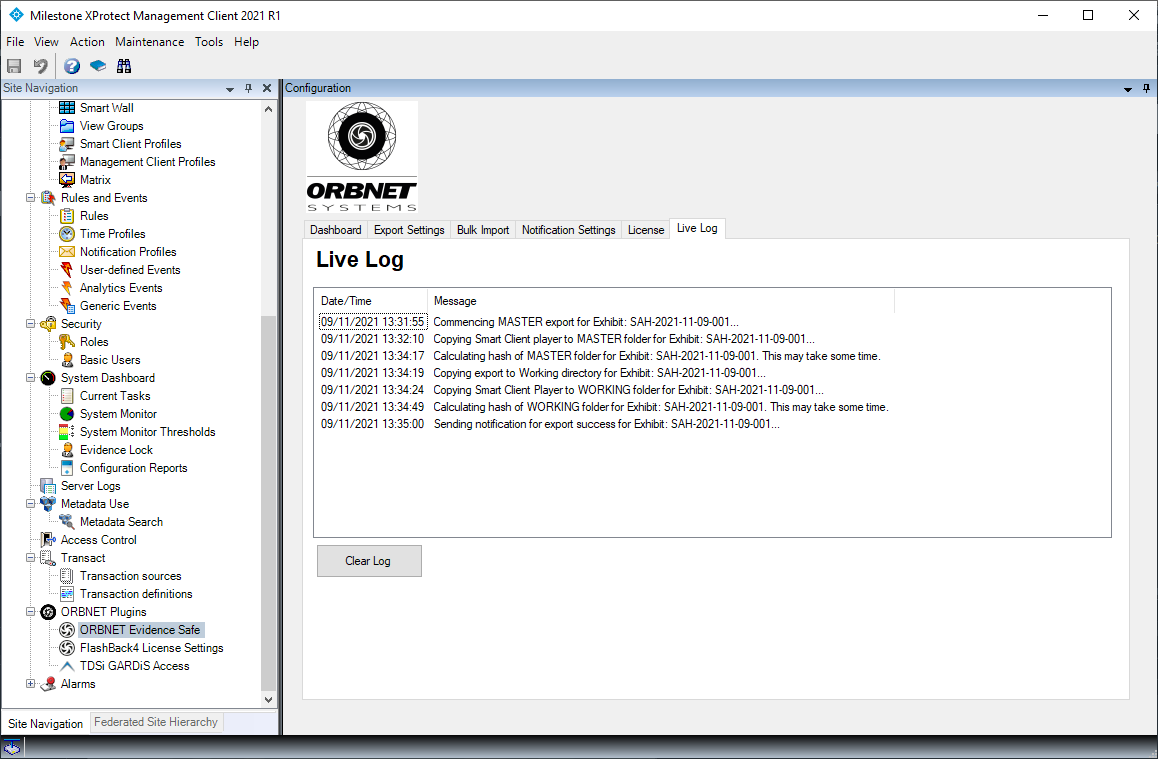Click the Smart Client Profiles icon
The image size is (1158, 759).
click(67, 144)
